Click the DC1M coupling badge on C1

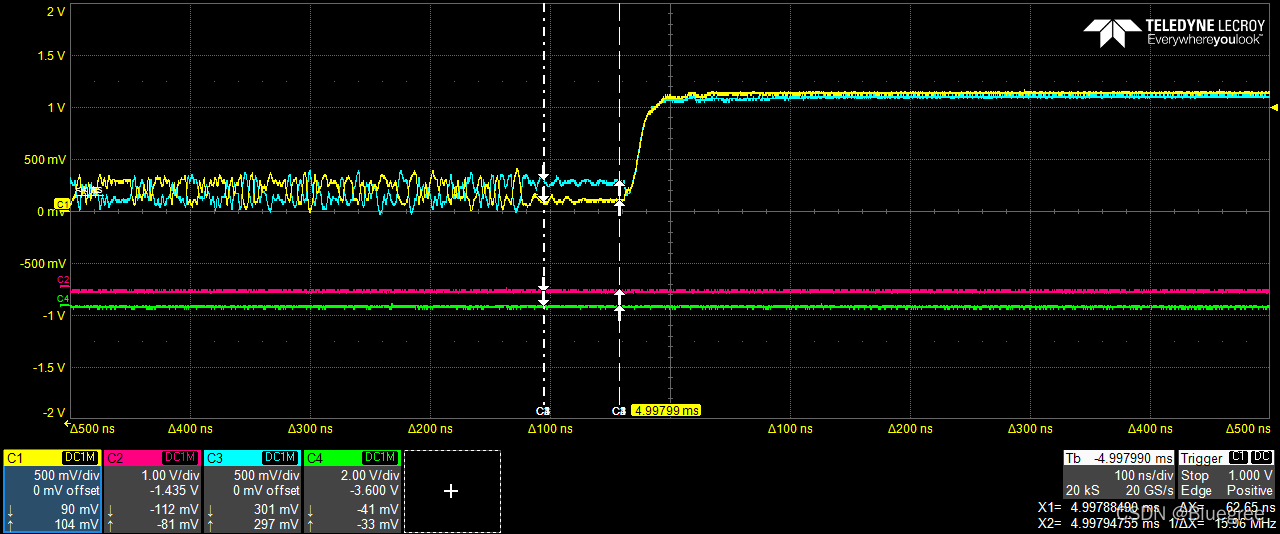pos(80,458)
